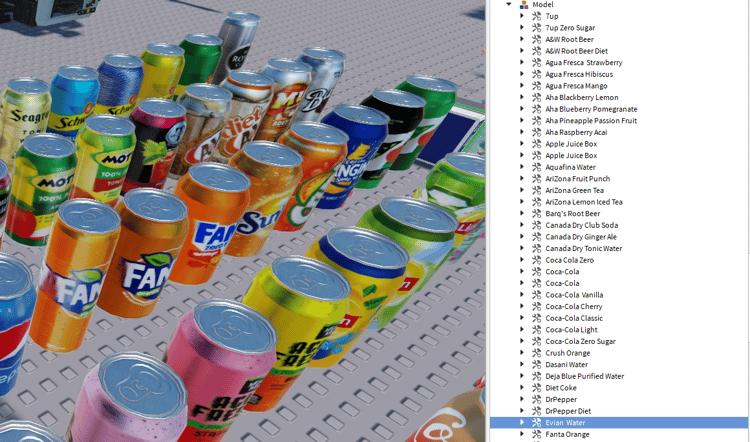The height and width of the screenshot is (442, 750).
Task: Click the tool icon beside Agua Fresca Strawberry
Action: tap(537, 63)
